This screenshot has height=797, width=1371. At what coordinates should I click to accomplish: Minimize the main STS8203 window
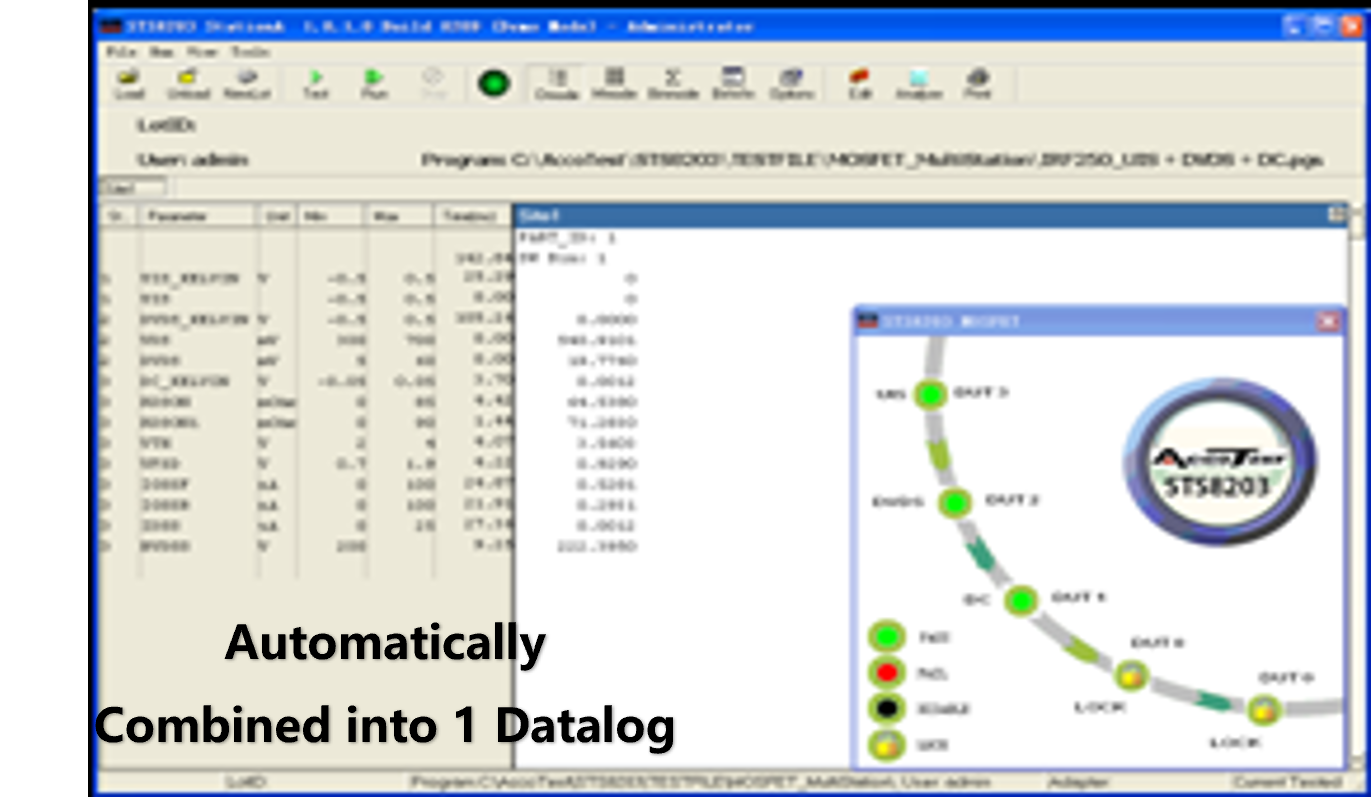[1295, 26]
